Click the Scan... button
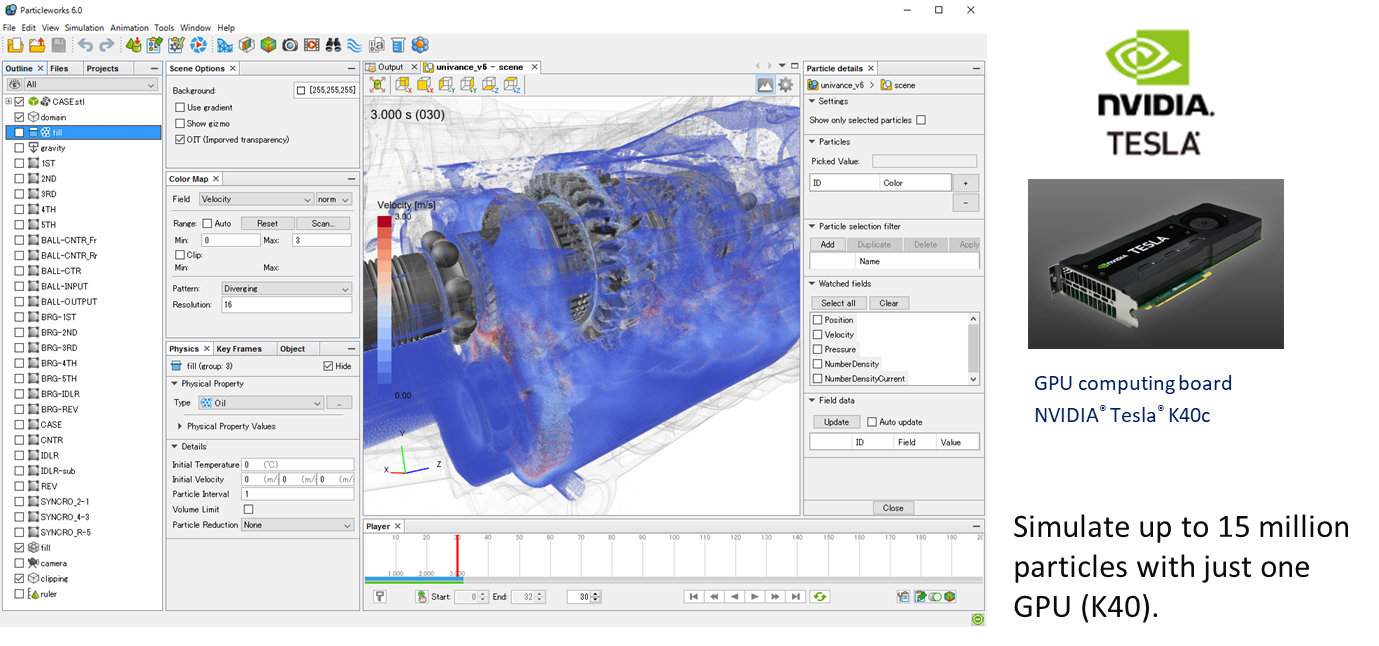 324,223
